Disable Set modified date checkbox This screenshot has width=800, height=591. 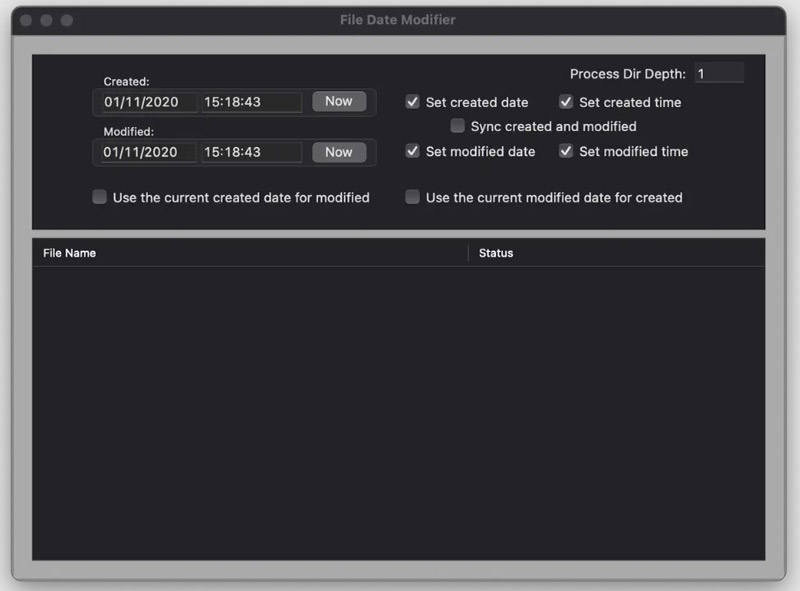point(412,152)
